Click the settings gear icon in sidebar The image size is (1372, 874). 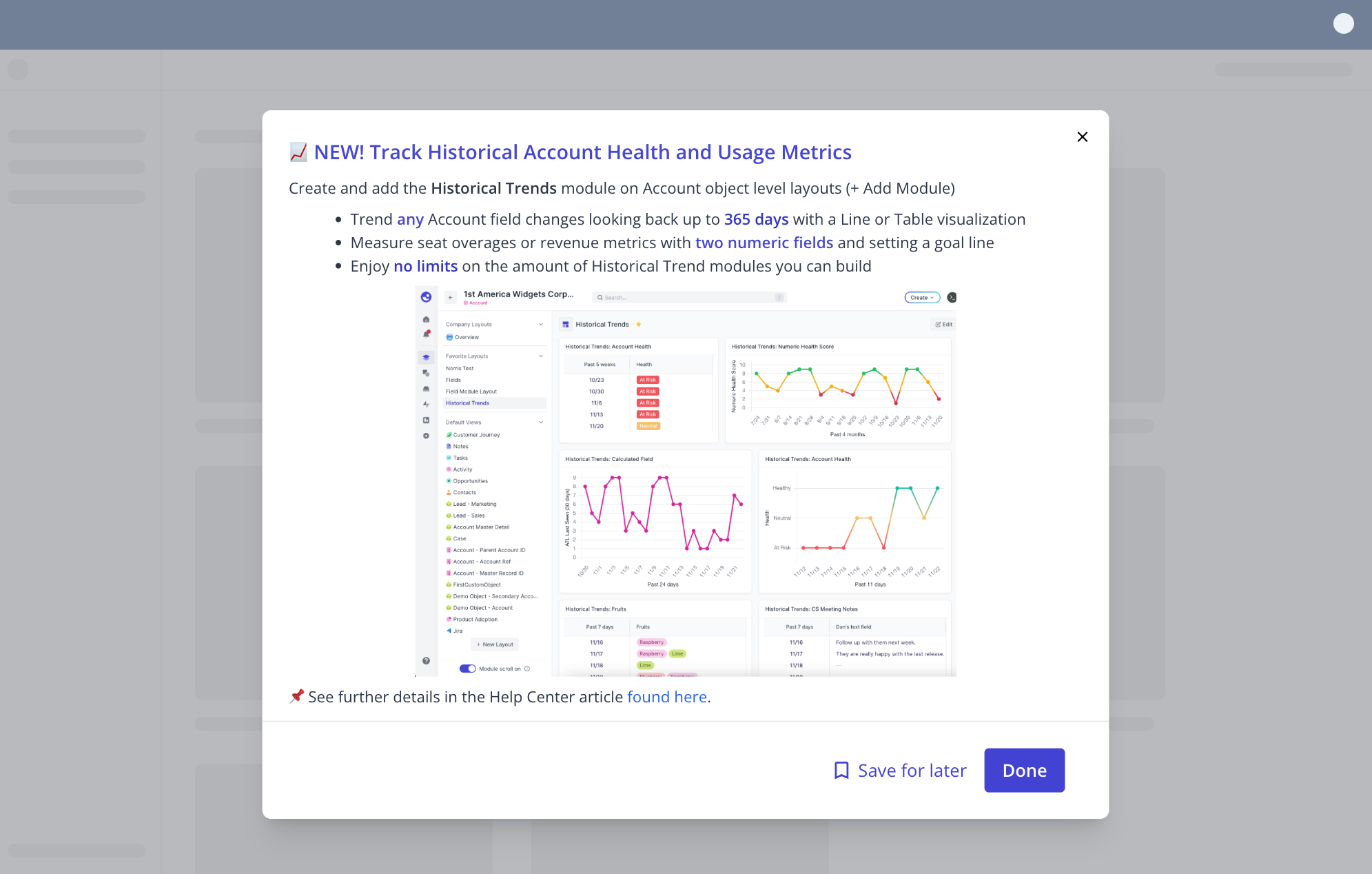426,436
